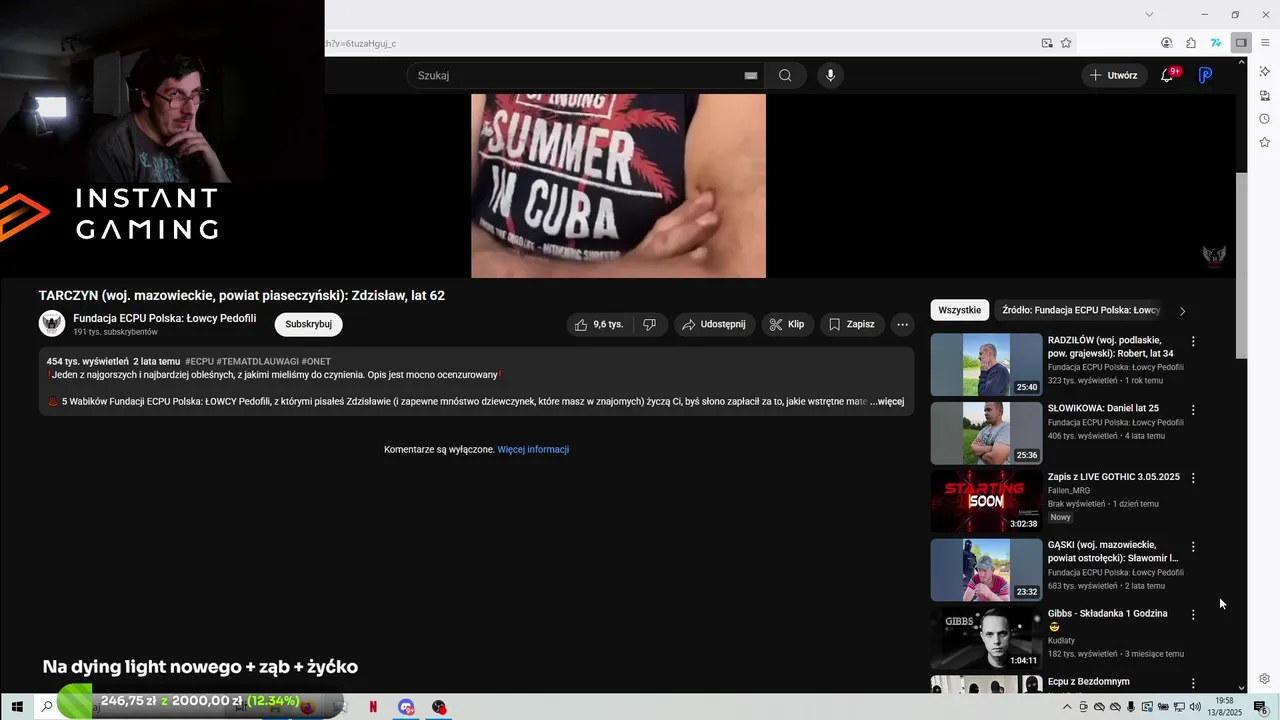Image resolution: width=1280 pixels, height=720 pixels.
Task: Click the 7TV extension icon
Action: coord(1216,43)
